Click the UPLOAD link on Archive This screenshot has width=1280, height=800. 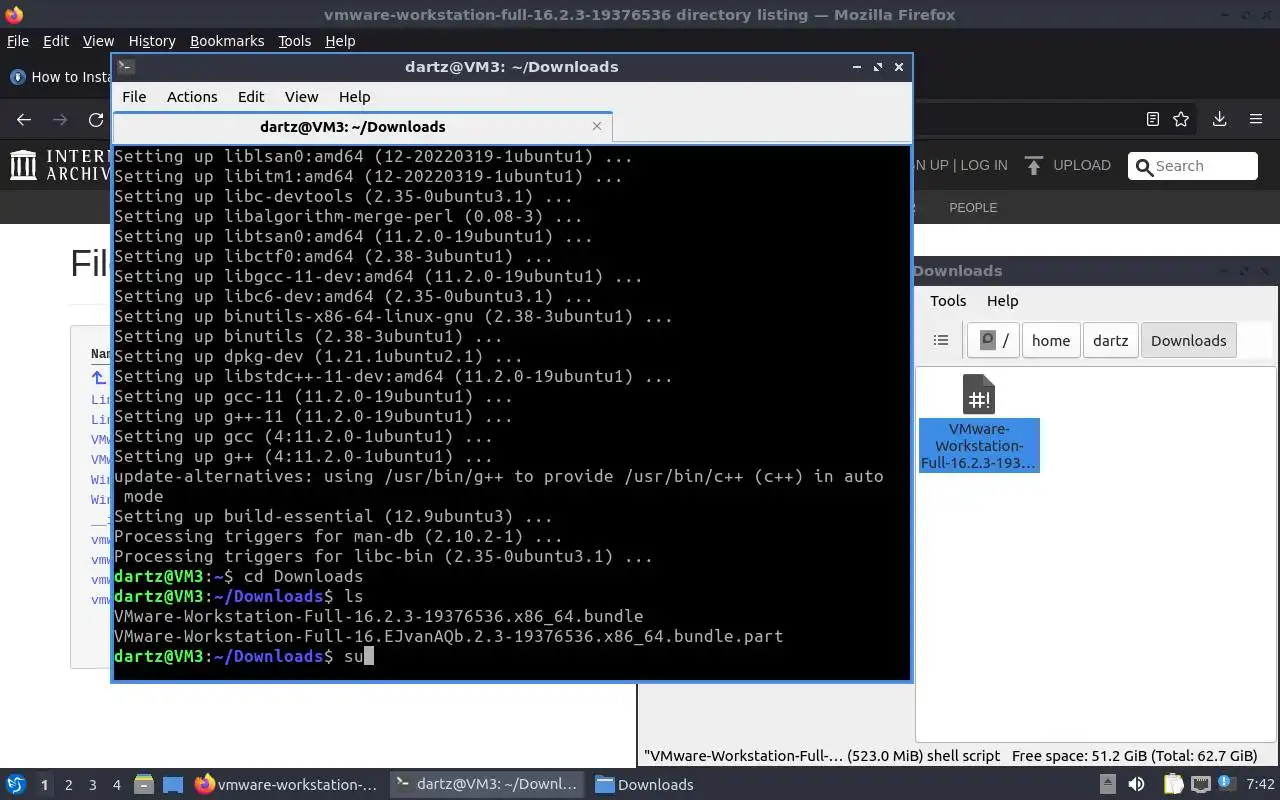coord(1081,165)
